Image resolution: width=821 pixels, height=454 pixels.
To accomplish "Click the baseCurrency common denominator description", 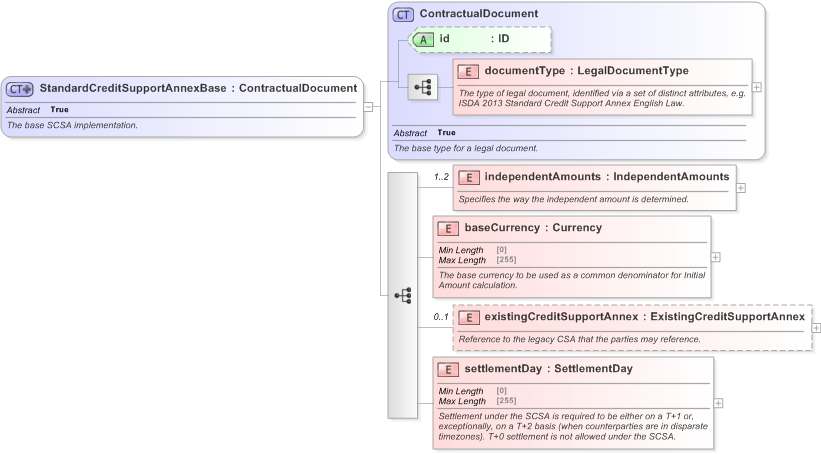I will point(572,280).
